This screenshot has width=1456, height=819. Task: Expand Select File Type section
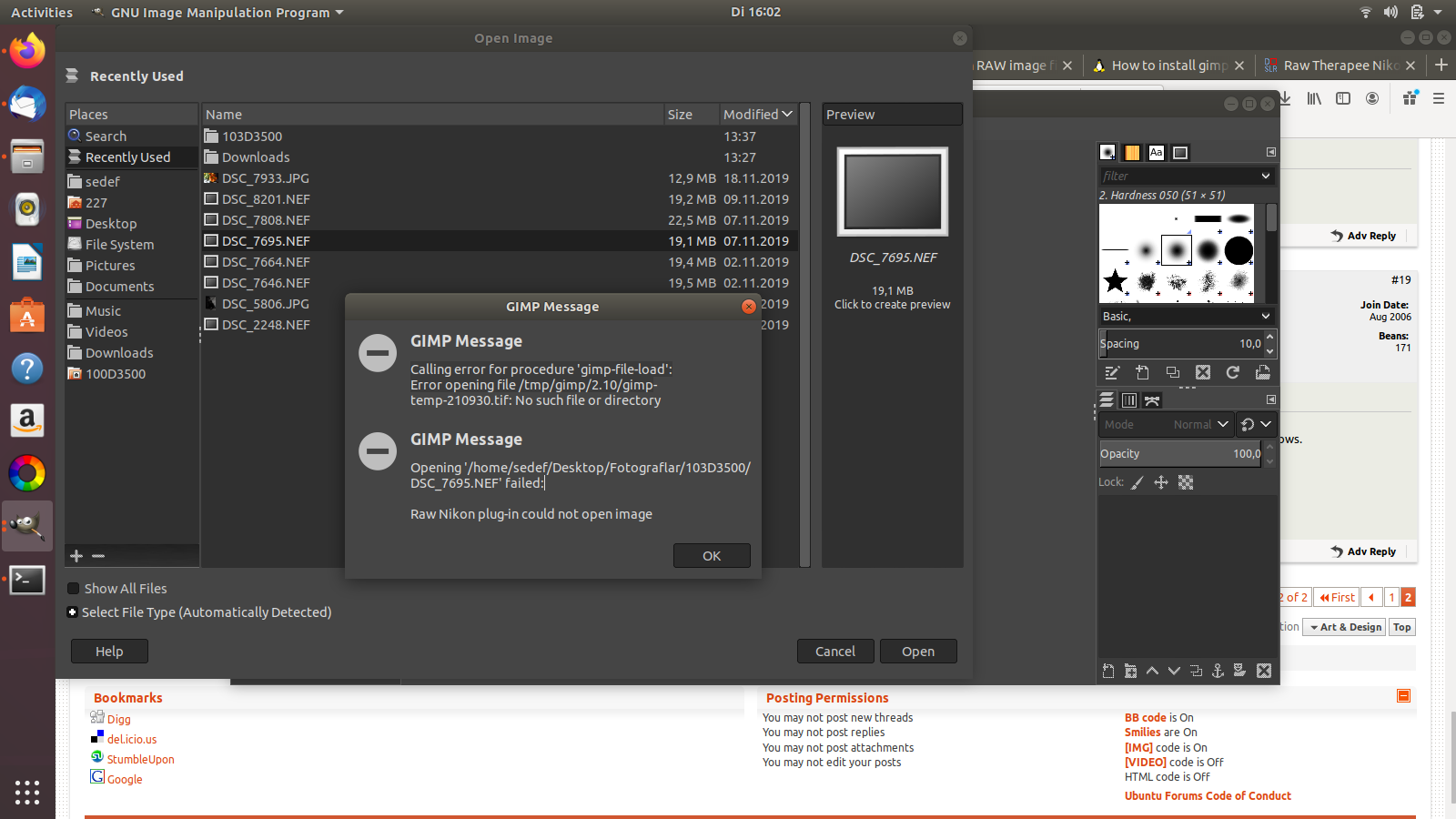pos(72,612)
